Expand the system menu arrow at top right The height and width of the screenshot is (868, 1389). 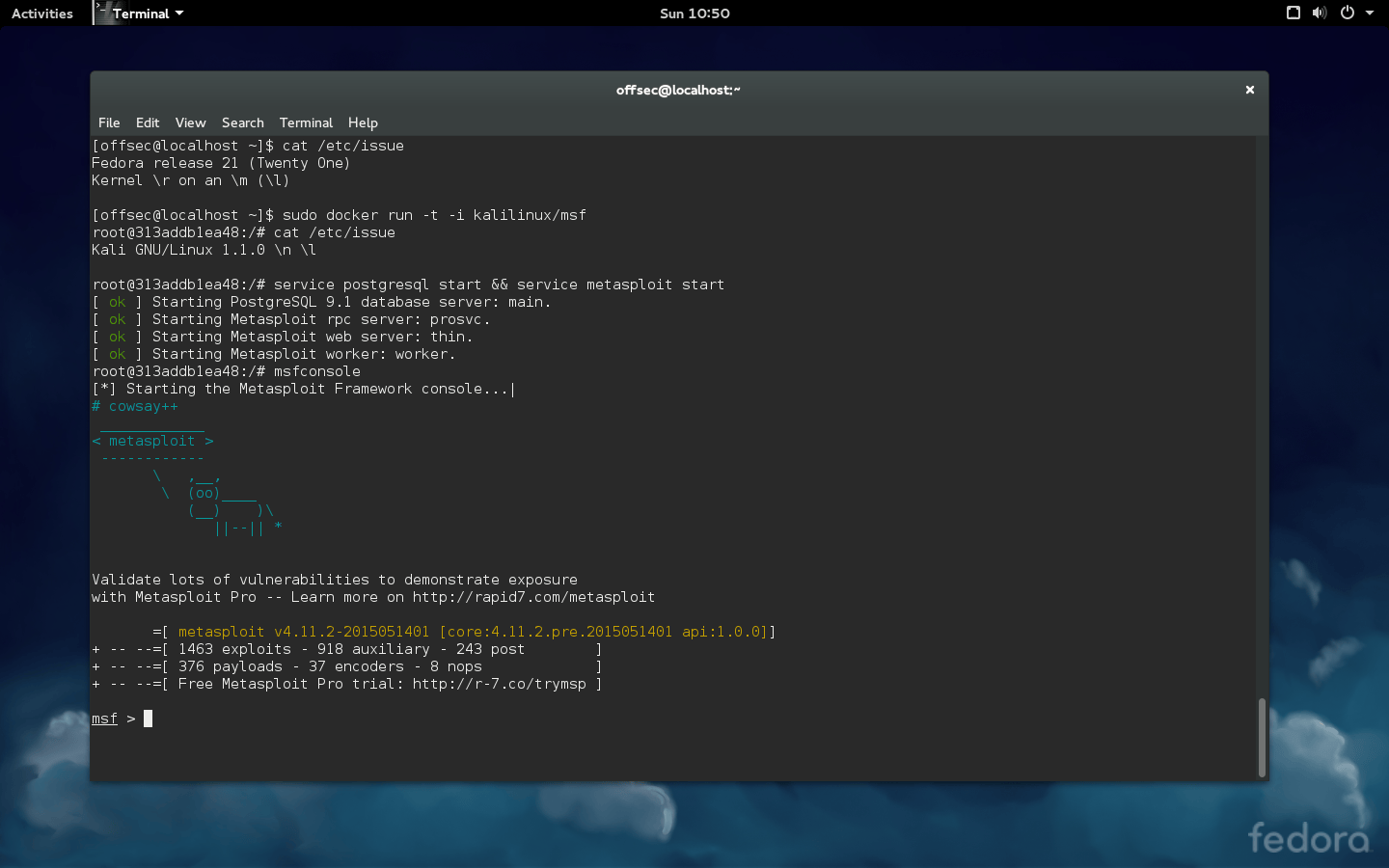pos(1370,14)
